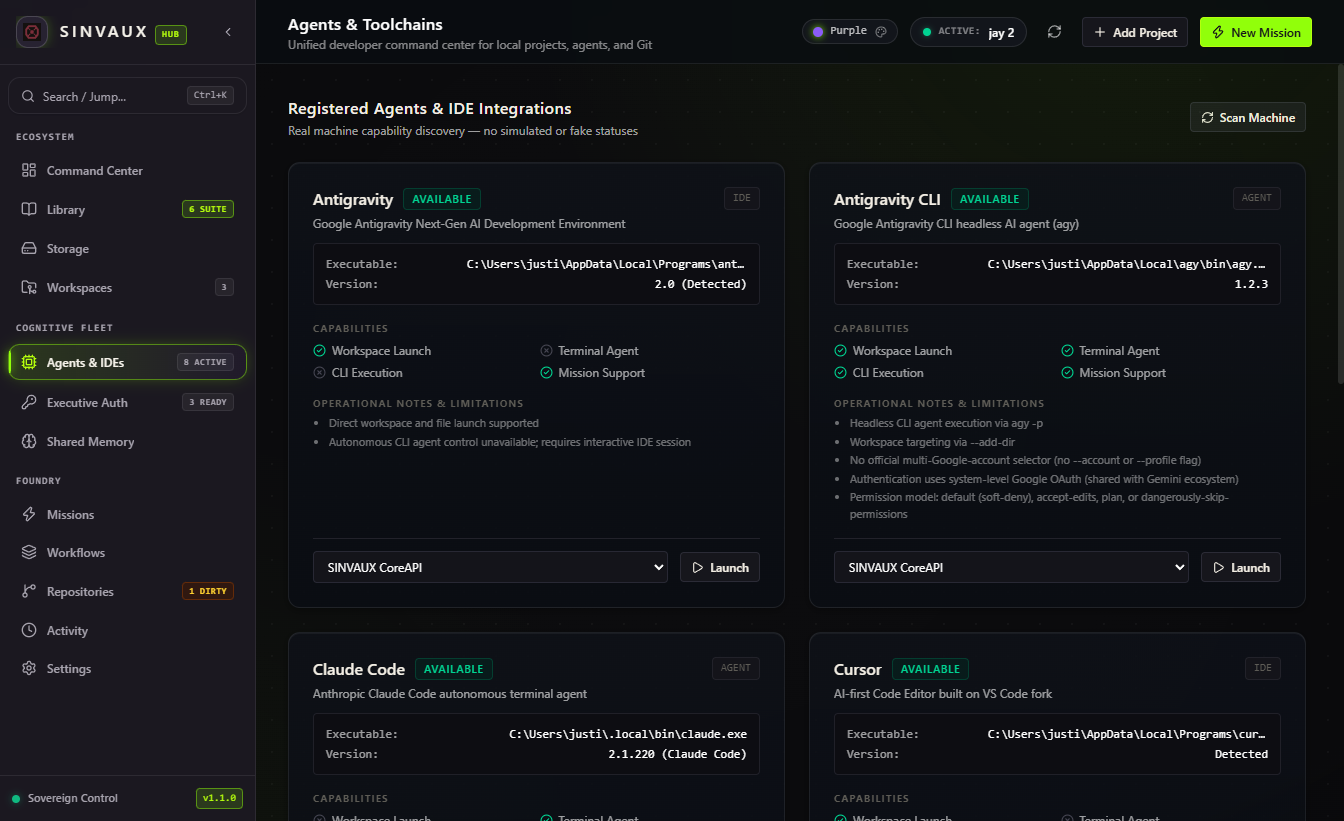Click the v1.1.0 version badge

pyautogui.click(x=219, y=798)
